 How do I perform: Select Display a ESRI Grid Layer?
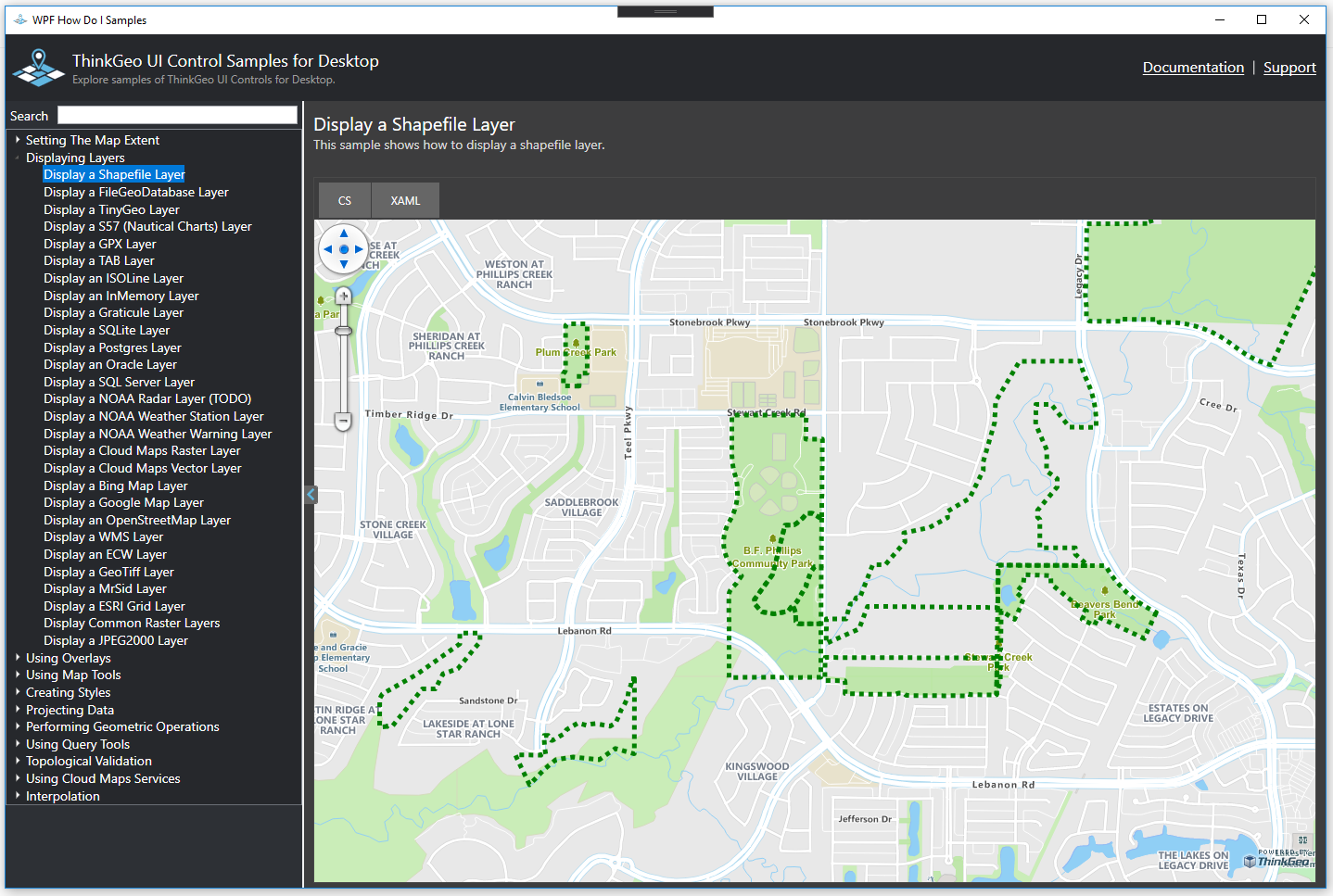pos(114,606)
